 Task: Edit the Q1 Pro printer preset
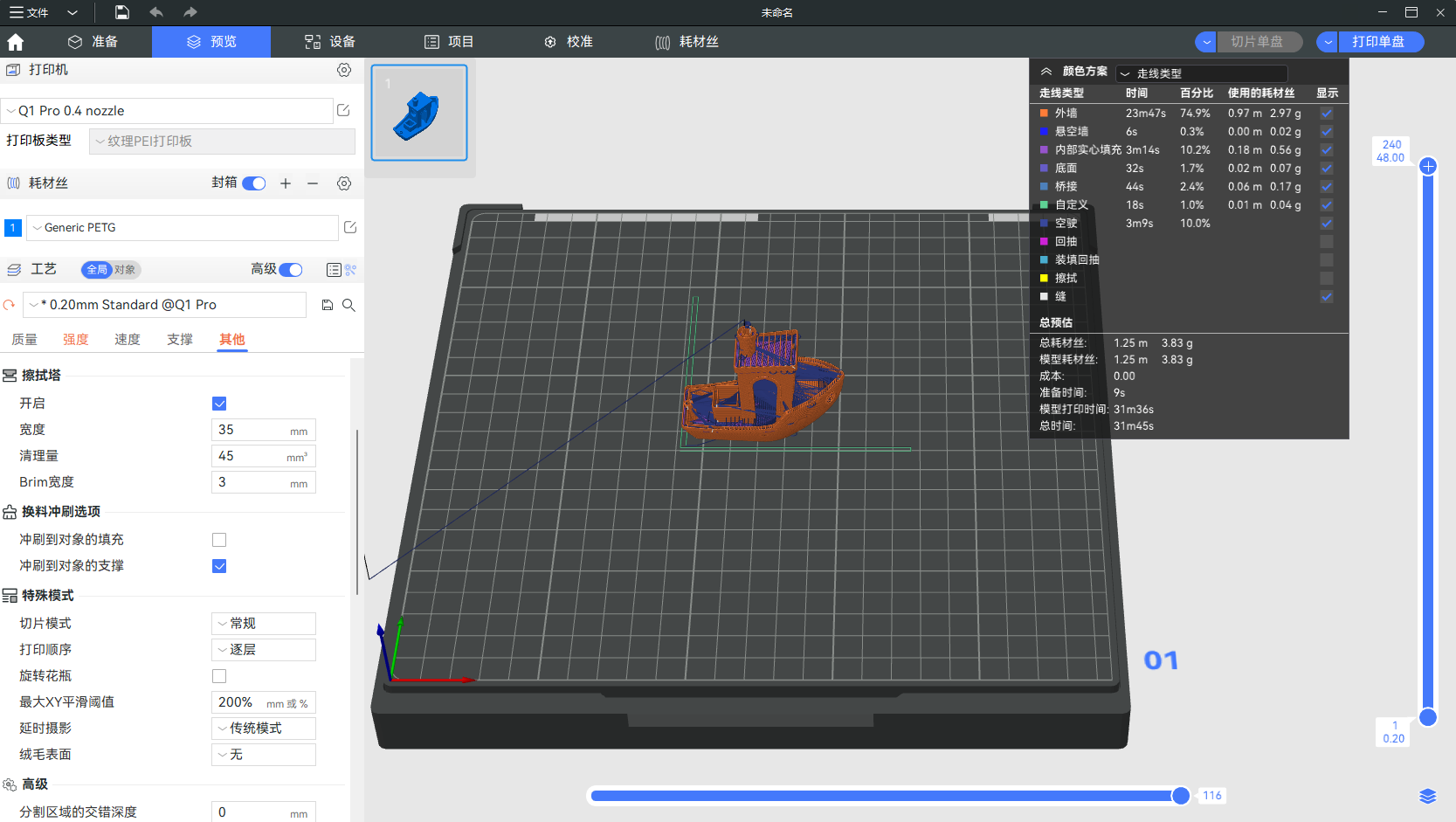343,111
